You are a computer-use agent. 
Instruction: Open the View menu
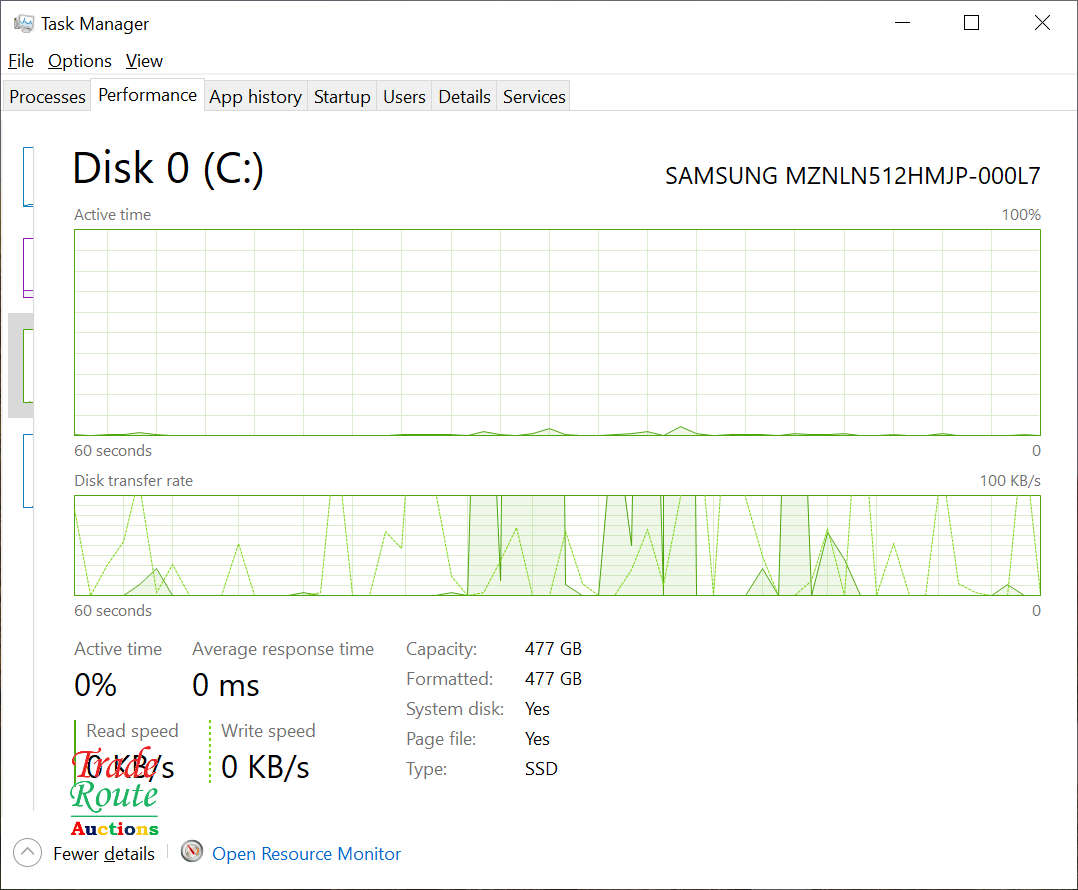(x=144, y=61)
